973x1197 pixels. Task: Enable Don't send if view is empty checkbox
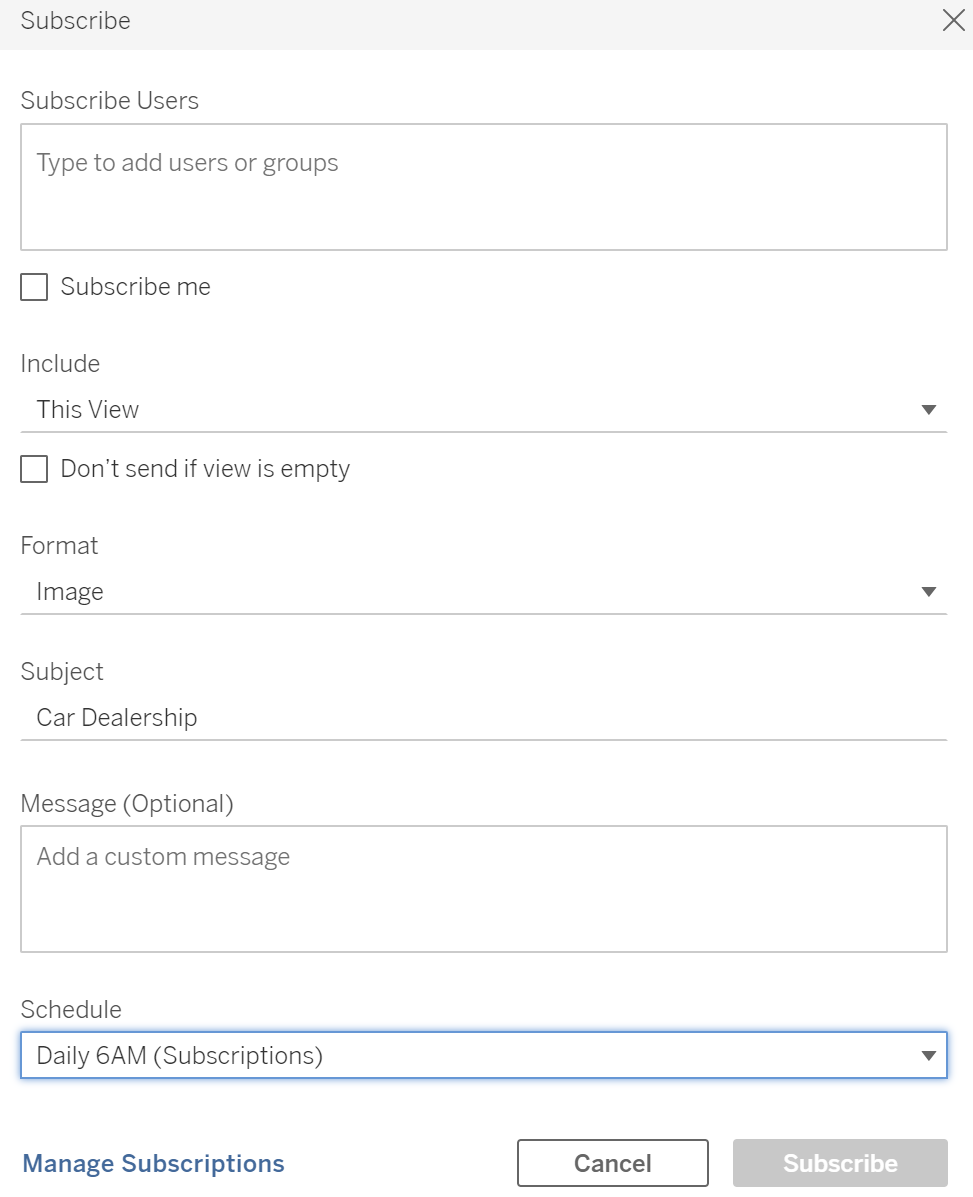click(34, 469)
